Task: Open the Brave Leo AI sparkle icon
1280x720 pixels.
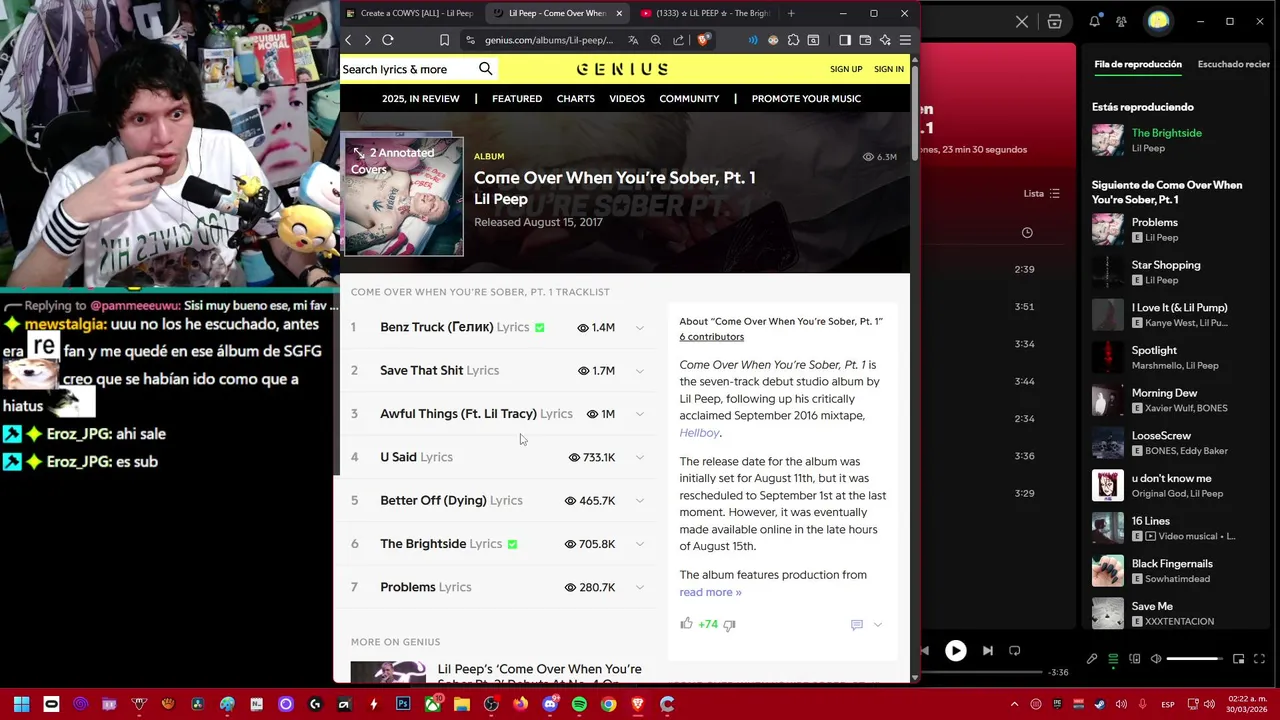Action: coord(885,40)
